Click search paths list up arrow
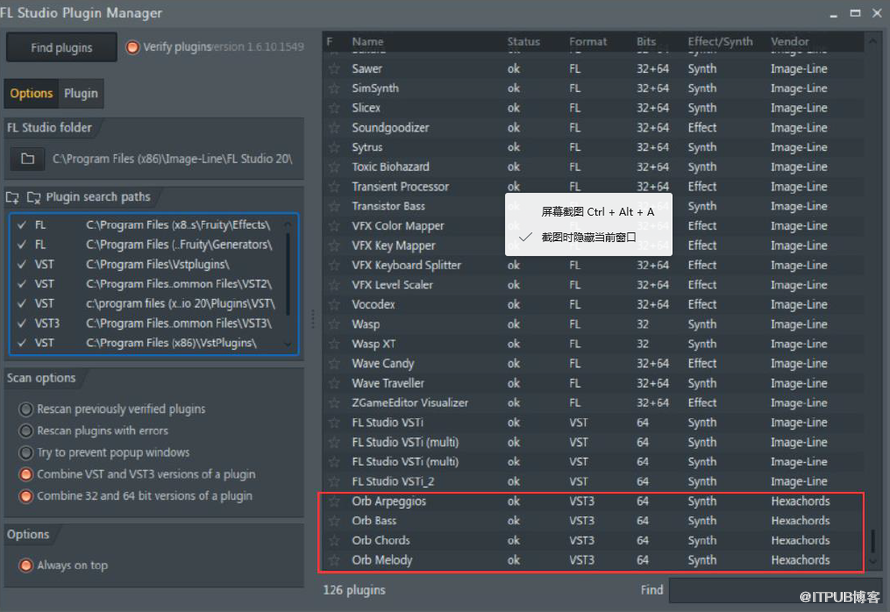 pos(288,225)
